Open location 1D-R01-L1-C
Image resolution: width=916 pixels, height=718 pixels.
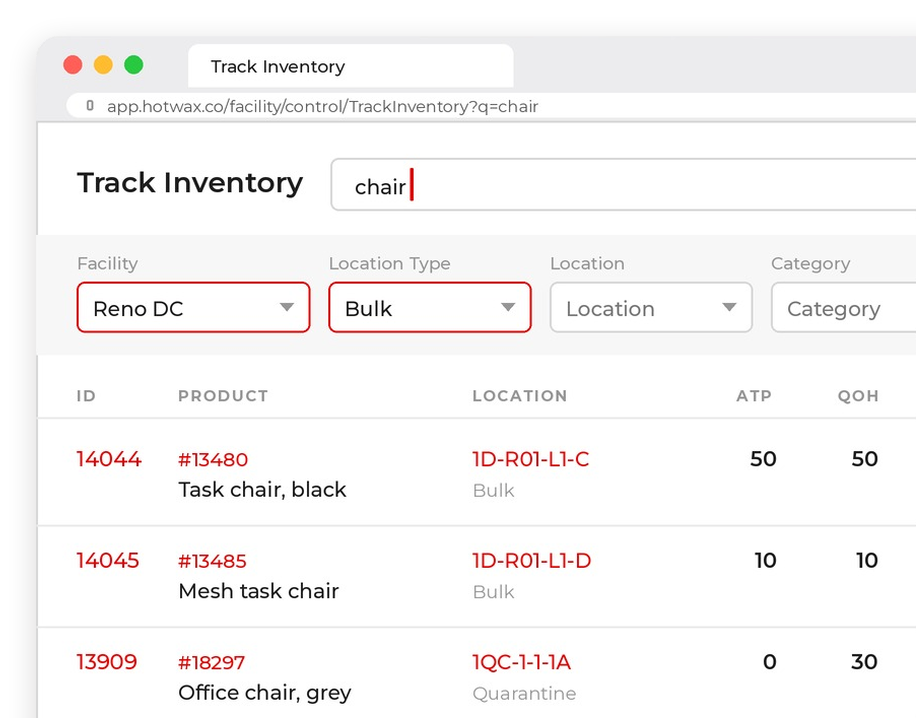pyautogui.click(x=531, y=459)
